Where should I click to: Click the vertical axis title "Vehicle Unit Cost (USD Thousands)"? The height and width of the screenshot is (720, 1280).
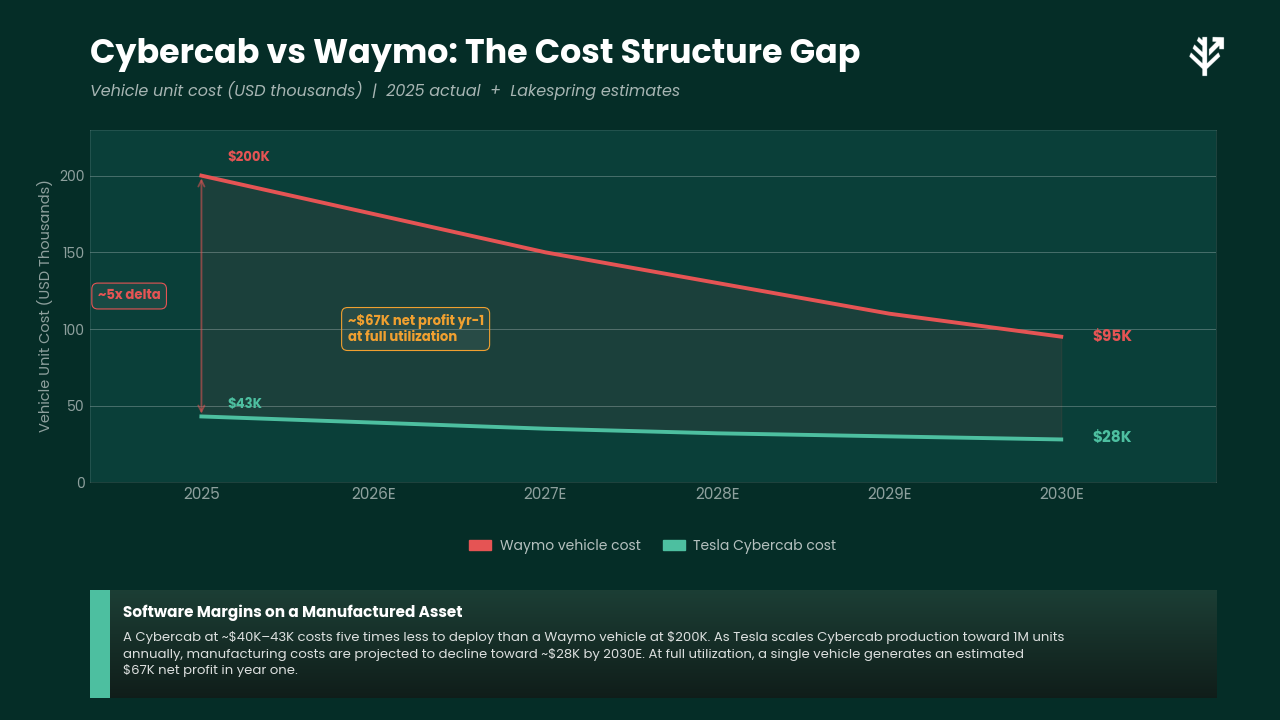coord(44,306)
